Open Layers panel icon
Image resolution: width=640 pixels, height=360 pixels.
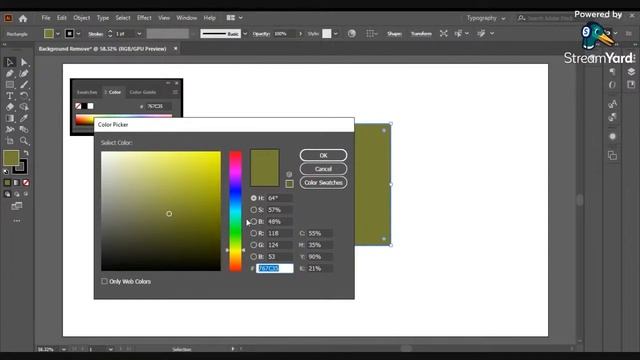[631, 72]
